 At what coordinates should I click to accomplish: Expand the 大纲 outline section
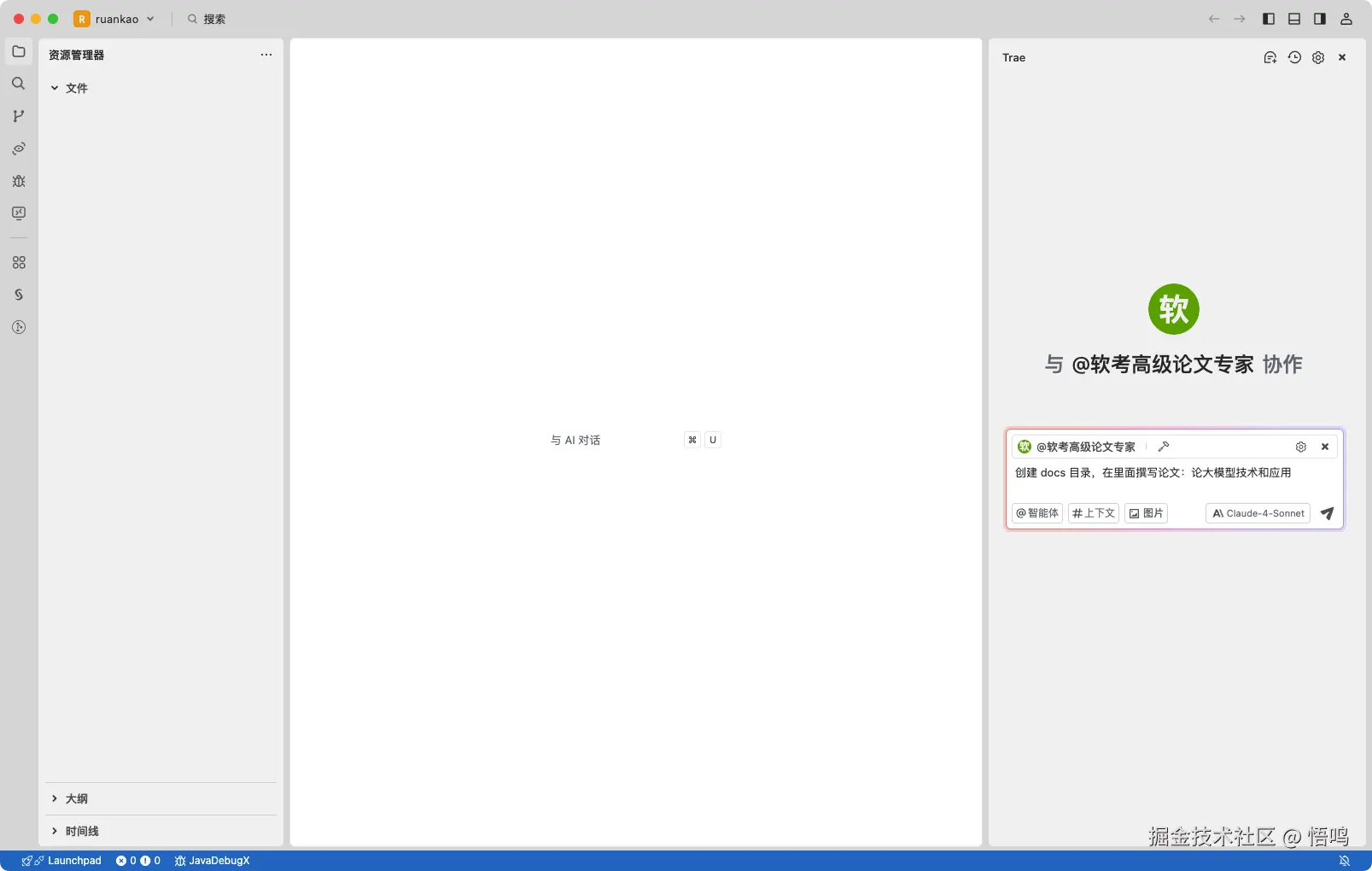tap(68, 798)
